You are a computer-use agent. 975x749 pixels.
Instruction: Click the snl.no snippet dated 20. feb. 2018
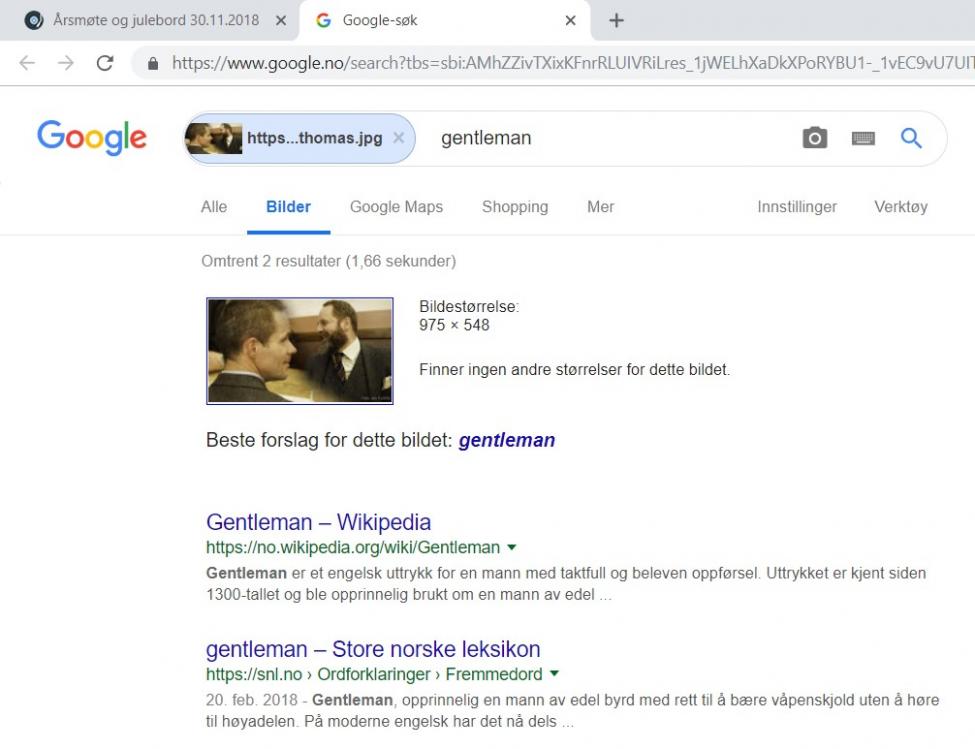tap(572, 710)
